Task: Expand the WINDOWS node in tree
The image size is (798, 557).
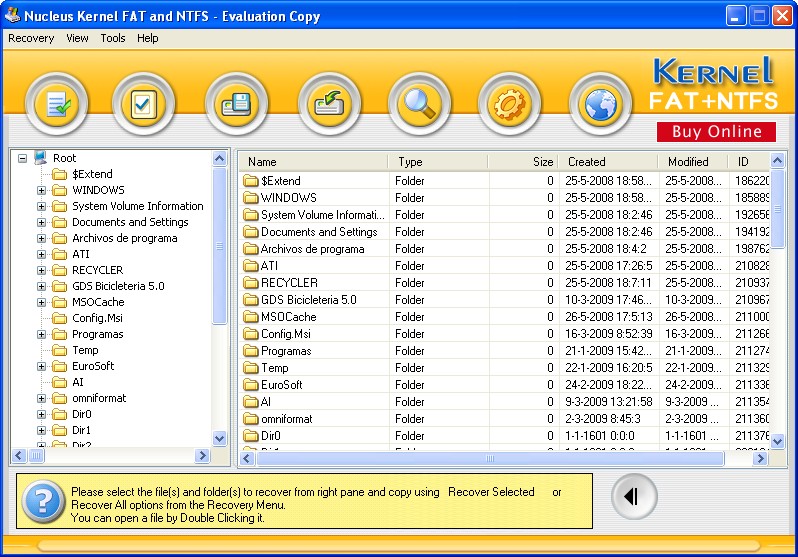Action: [x=41, y=190]
